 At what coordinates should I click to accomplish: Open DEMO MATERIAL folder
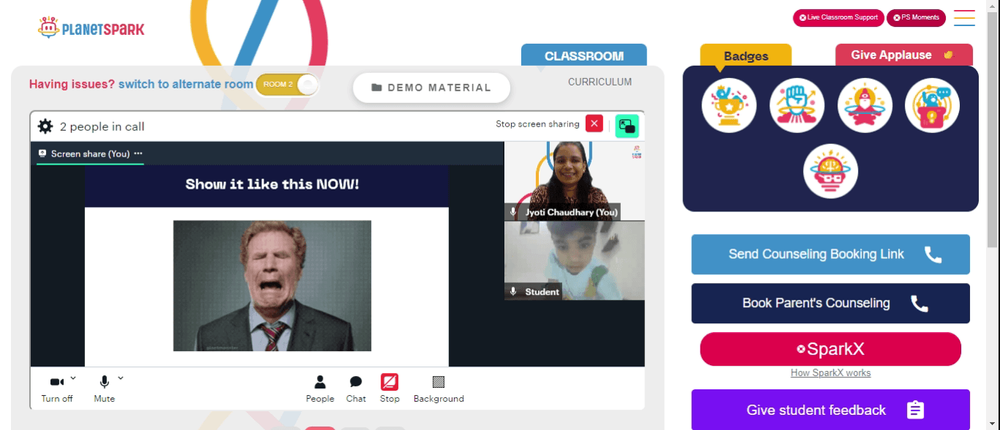[x=432, y=88]
